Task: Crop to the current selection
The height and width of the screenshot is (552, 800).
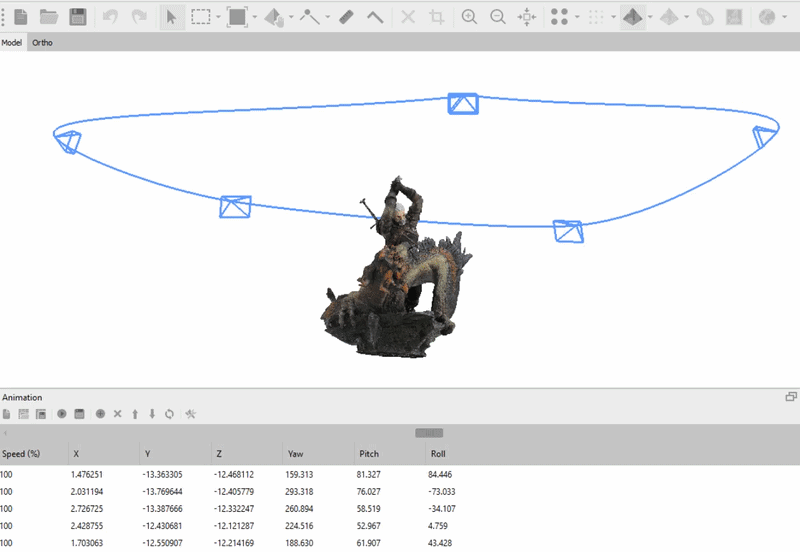Action: [x=437, y=17]
